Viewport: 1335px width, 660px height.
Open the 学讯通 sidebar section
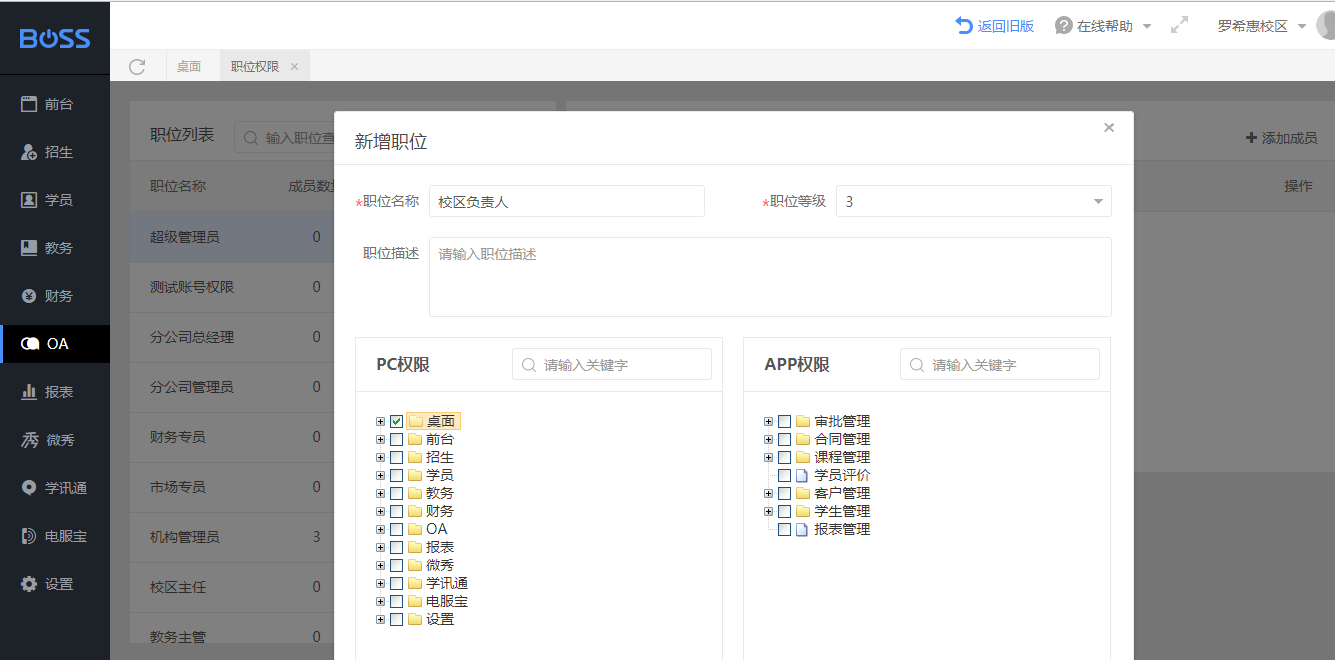pos(55,488)
